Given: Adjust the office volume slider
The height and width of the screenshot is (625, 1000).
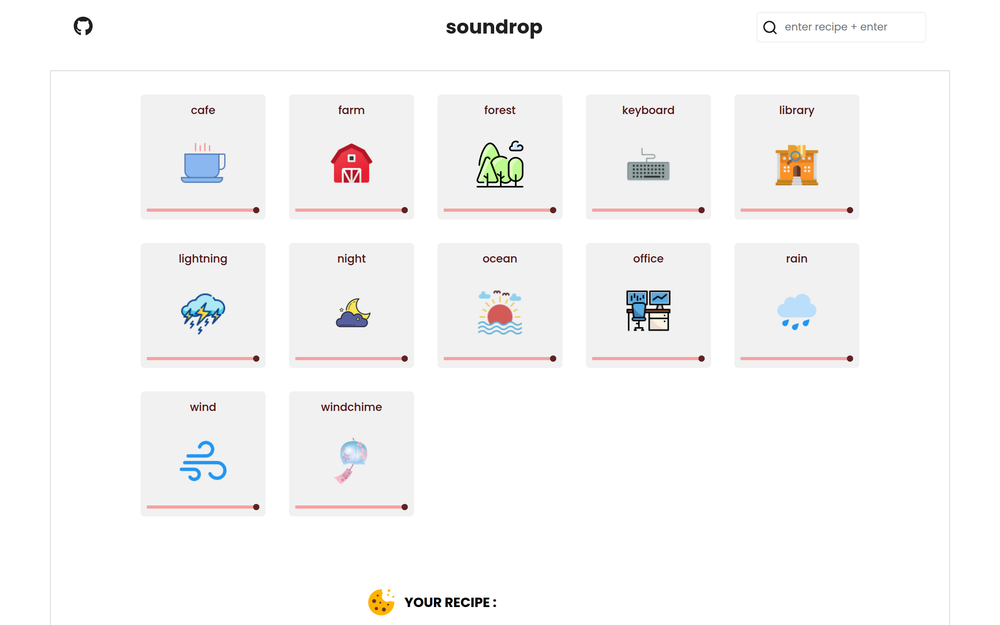Looking at the screenshot, I should click(648, 358).
